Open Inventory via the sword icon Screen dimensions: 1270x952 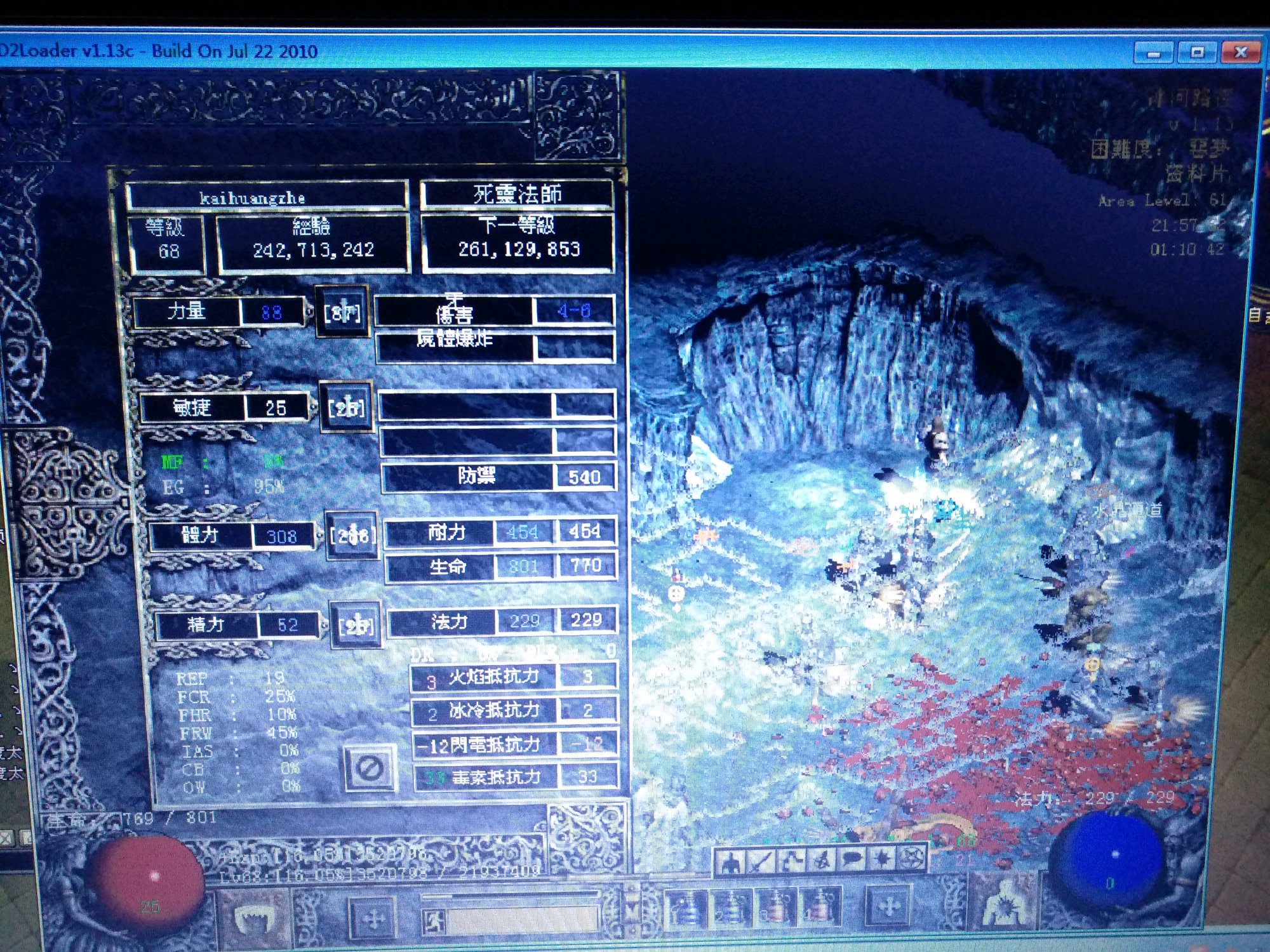[761, 861]
